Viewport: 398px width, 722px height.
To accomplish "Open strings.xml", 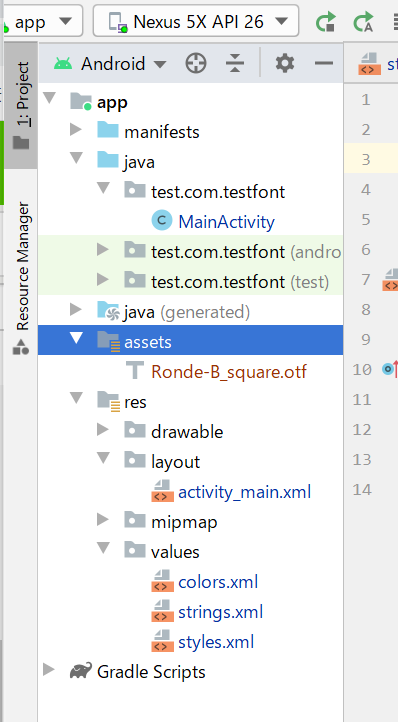I will [x=221, y=612].
